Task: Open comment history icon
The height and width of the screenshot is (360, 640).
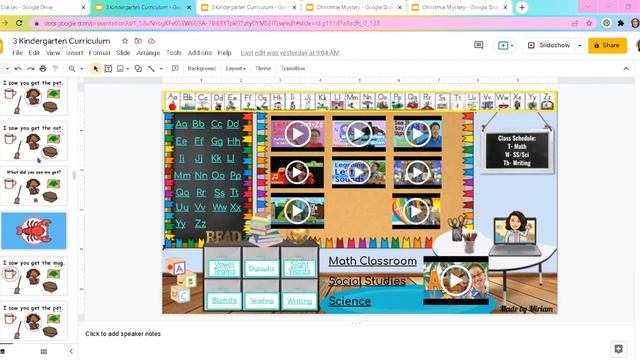Action: 479,45
